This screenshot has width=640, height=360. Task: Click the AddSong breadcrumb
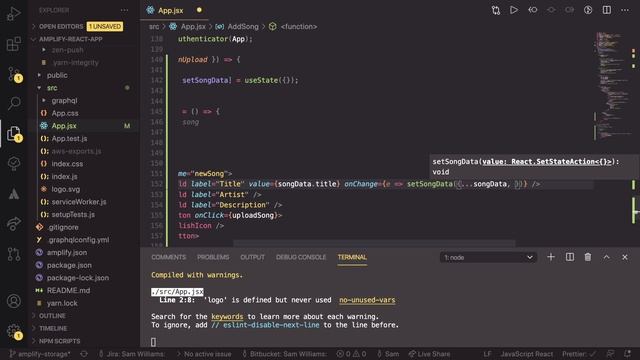click(243, 27)
